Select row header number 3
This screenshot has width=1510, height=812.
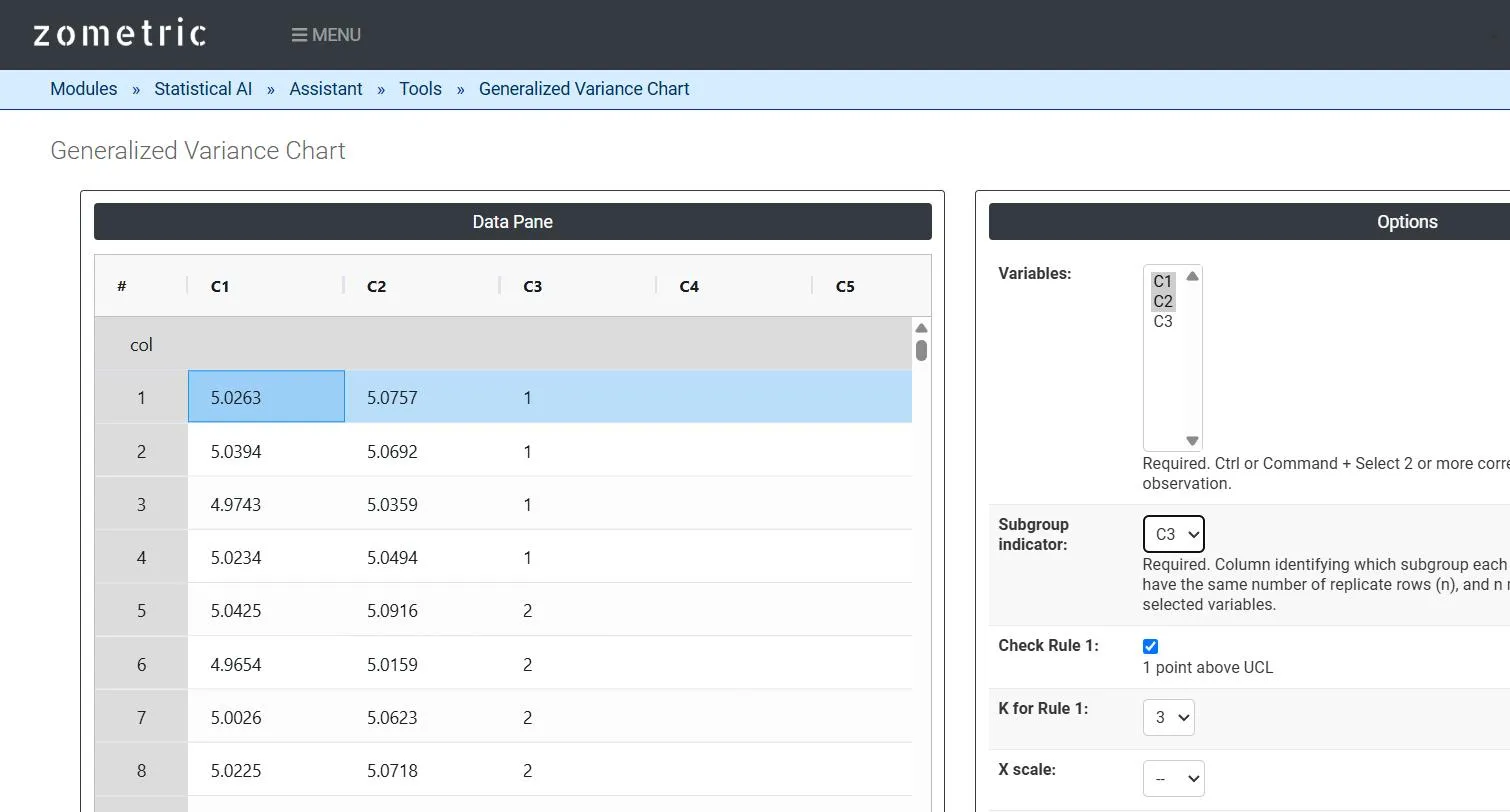pyautogui.click(x=141, y=504)
